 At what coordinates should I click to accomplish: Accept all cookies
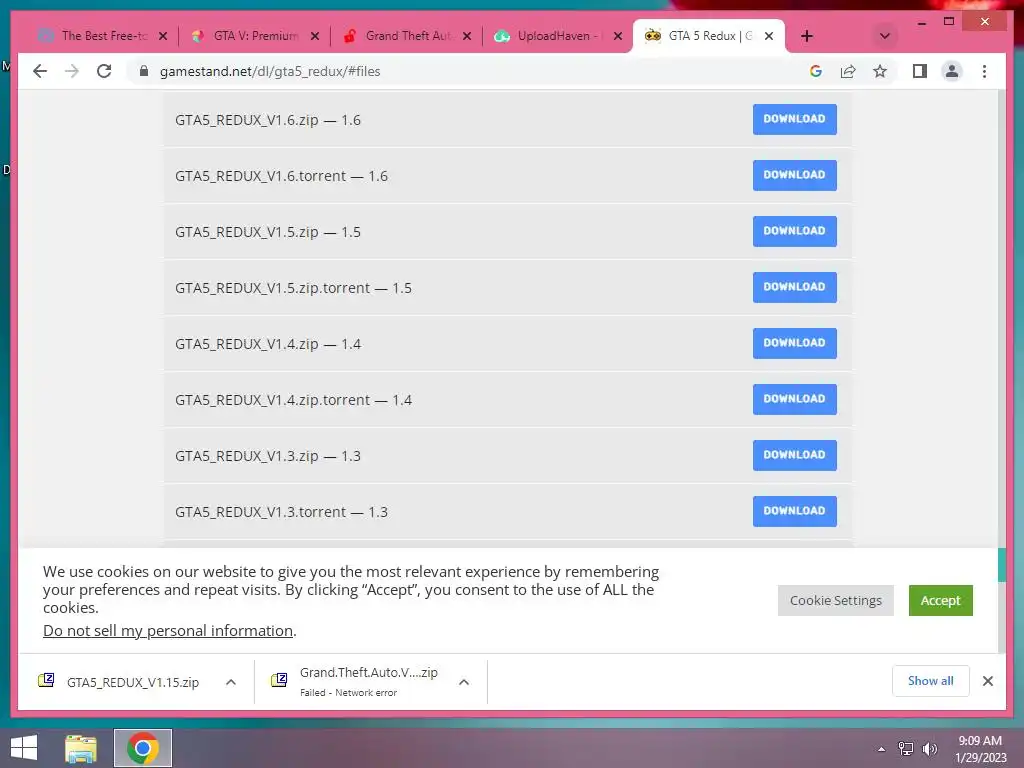[940, 600]
